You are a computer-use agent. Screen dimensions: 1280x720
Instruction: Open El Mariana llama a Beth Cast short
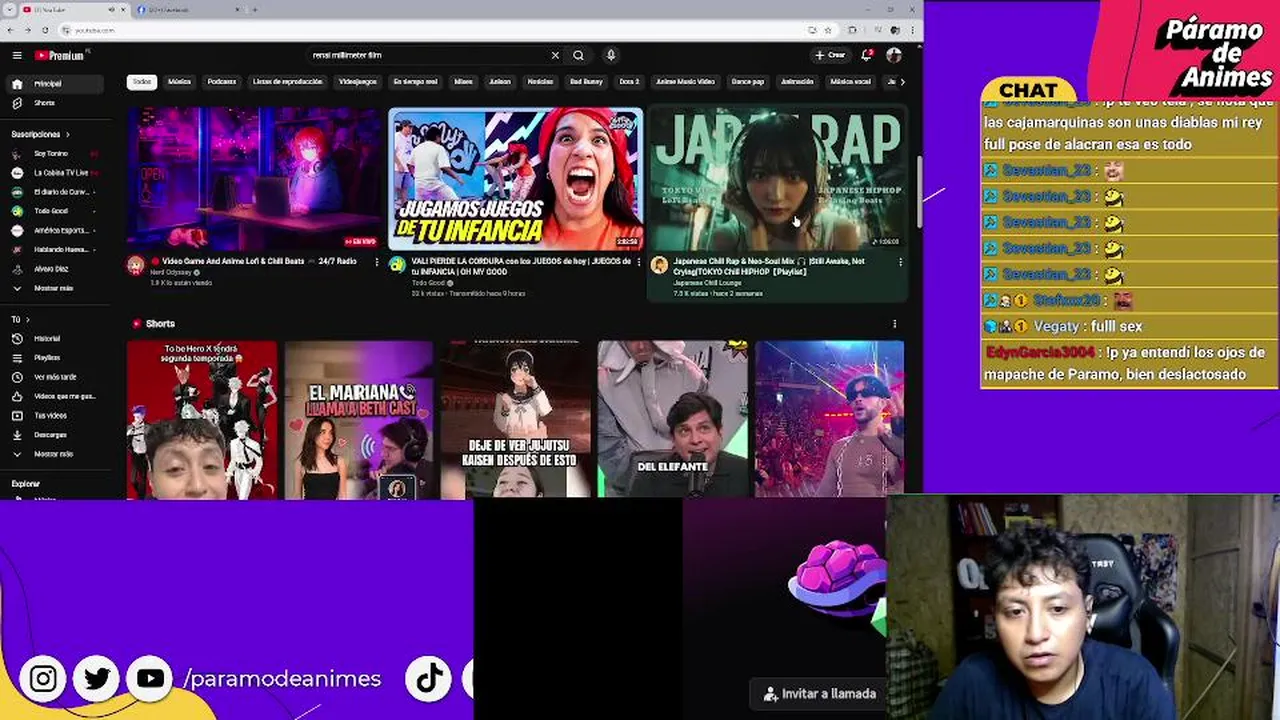click(359, 420)
